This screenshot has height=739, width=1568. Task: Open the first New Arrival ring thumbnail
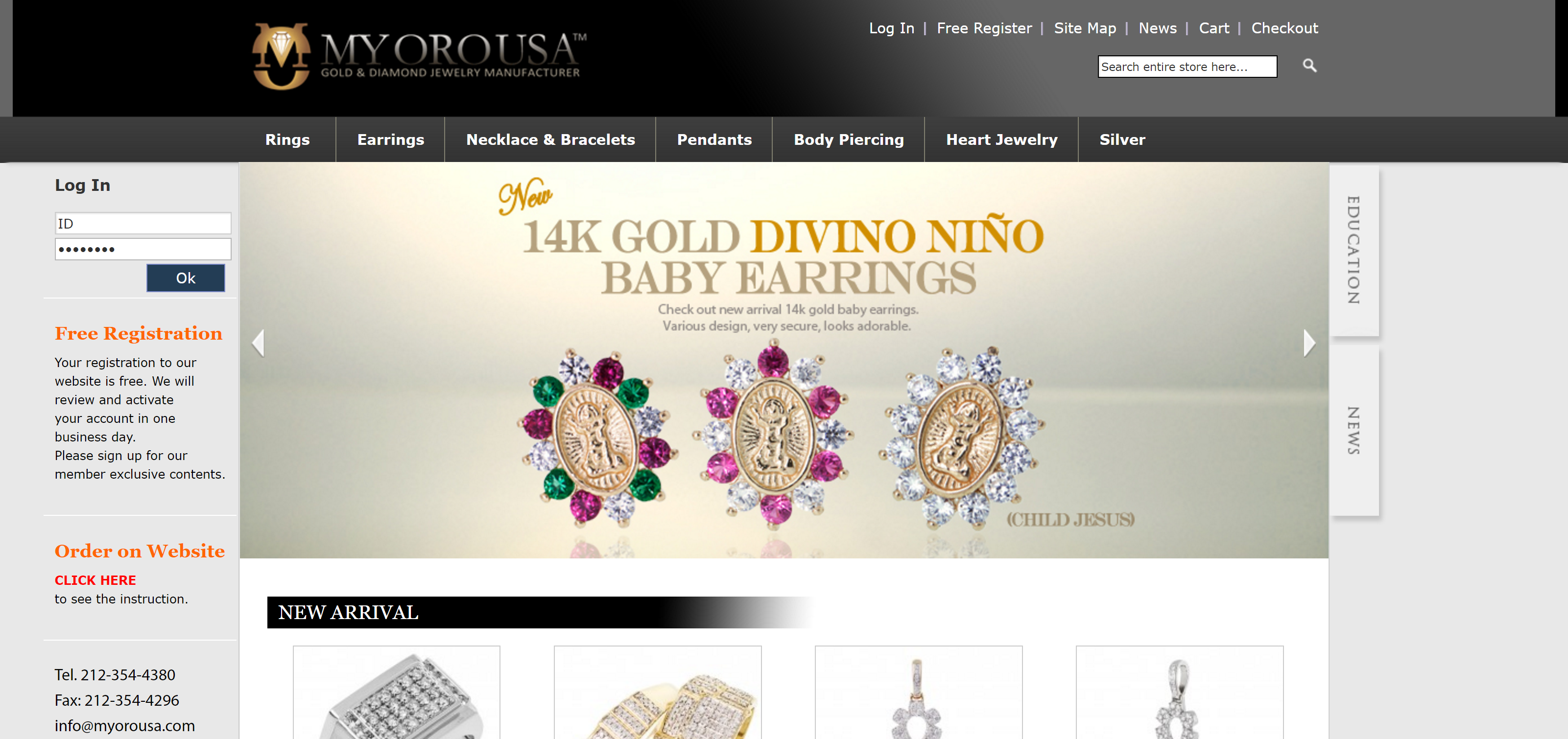(x=396, y=692)
